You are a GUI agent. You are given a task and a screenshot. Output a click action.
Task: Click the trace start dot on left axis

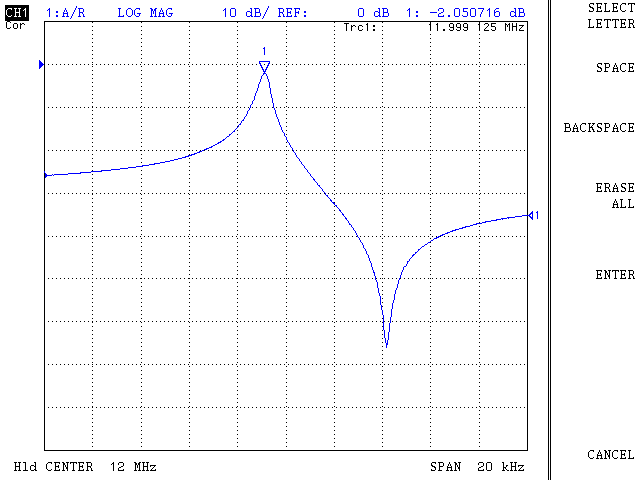45,176
